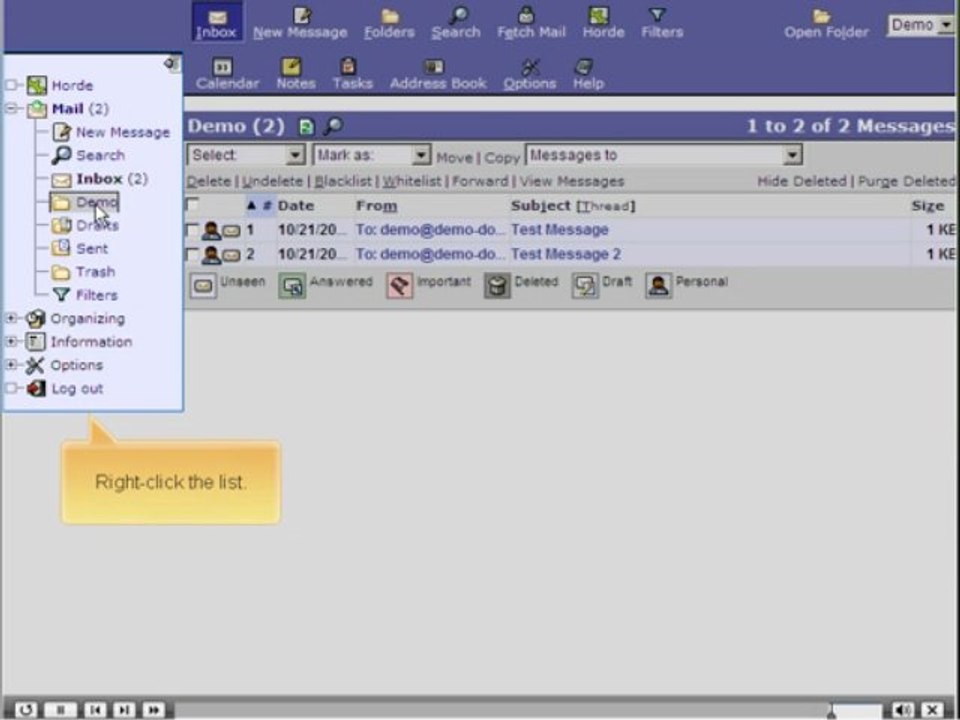Open the Select dropdown
The width and height of the screenshot is (960, 720).
246,155
